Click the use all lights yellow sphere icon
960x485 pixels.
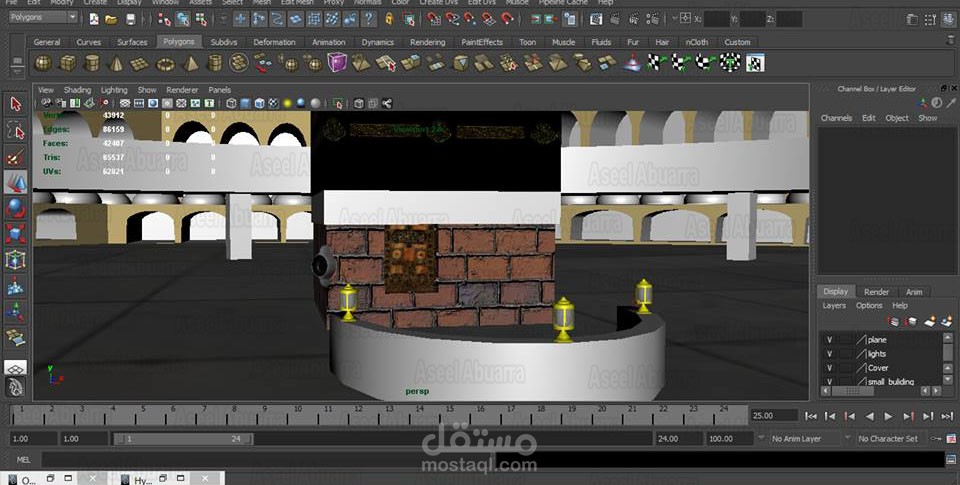(x=287, y=103)
